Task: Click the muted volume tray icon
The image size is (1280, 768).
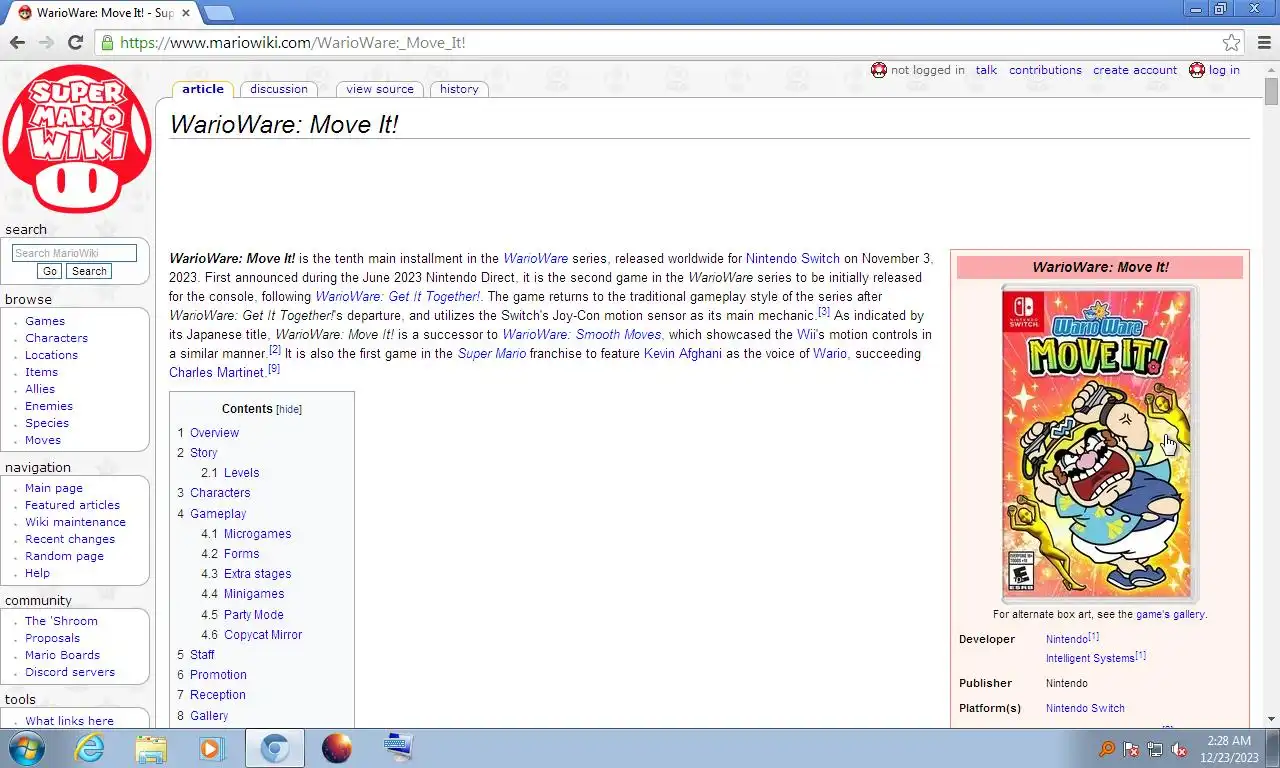Action: [1179, 749]
